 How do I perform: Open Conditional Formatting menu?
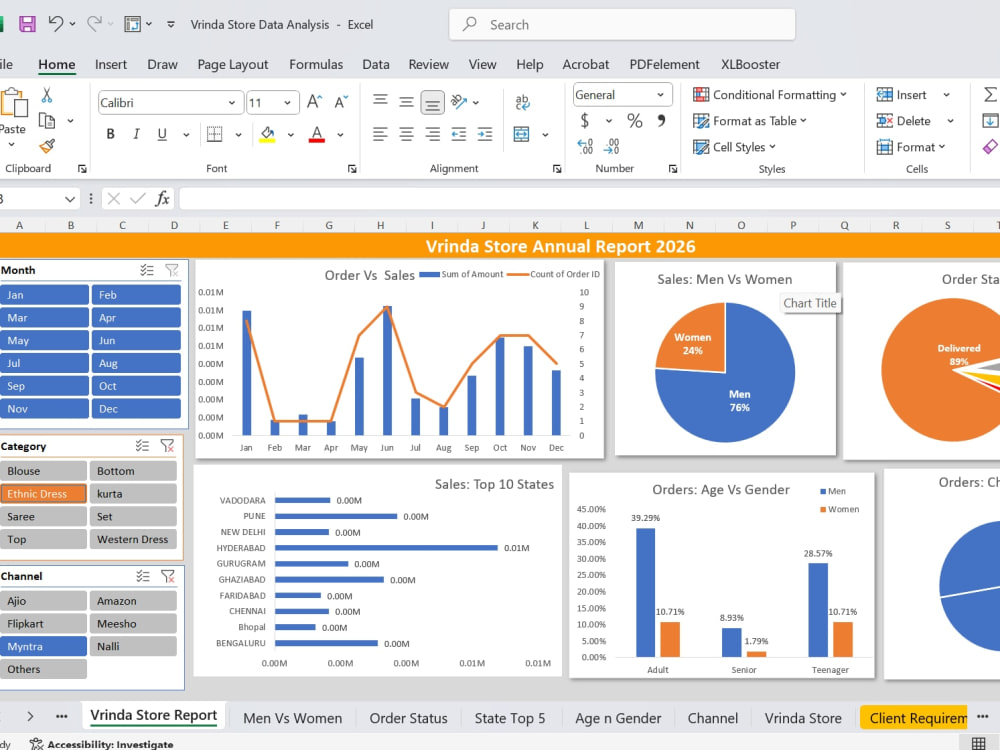pyautogui.click(x=770, y=94)
